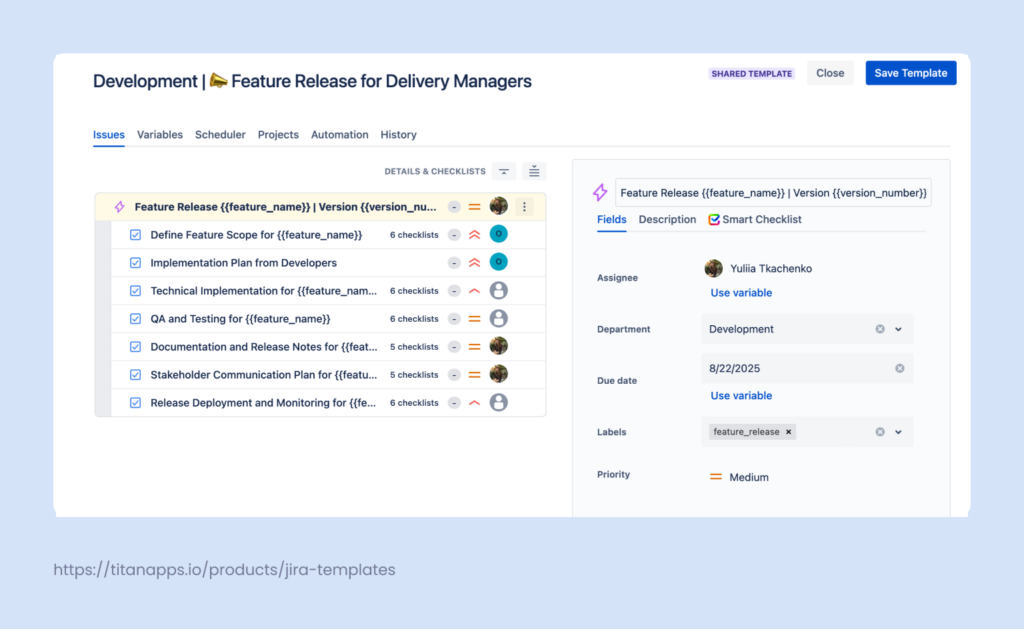1024x629 pixels.
Task: Toggle checkbox for Documentation and Release Notes
Action: (x=135, y=347)
